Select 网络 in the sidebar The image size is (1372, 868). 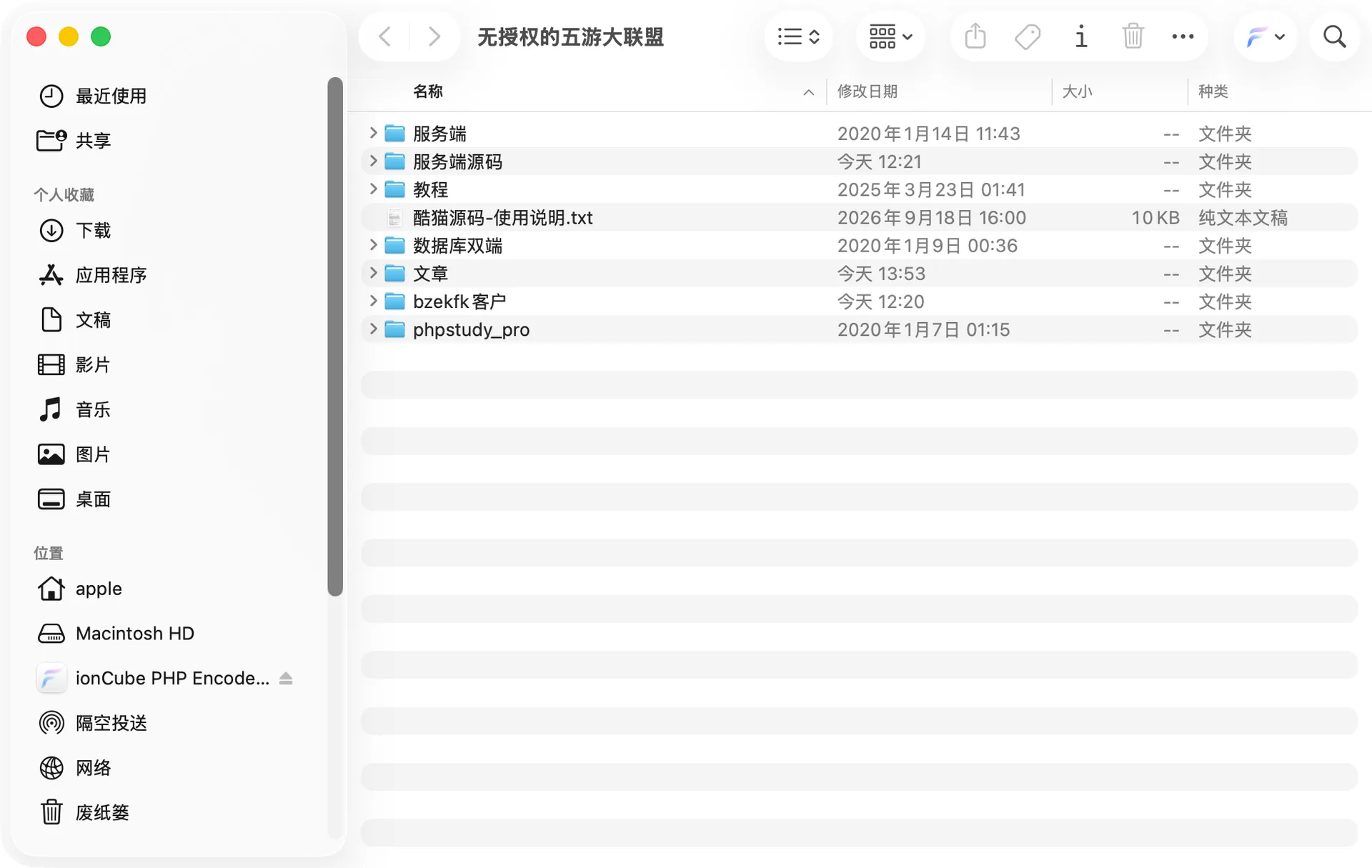pos(93,768)
